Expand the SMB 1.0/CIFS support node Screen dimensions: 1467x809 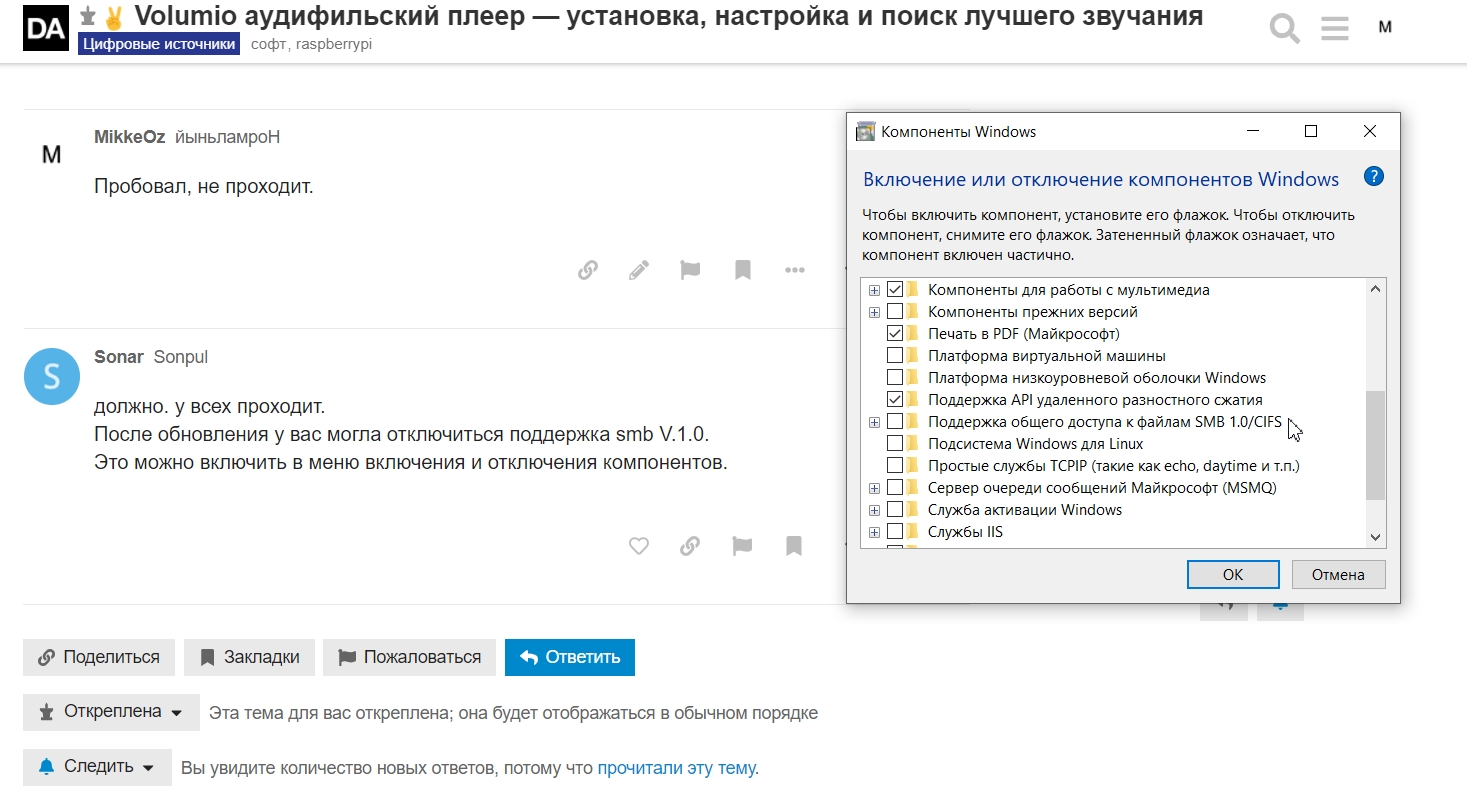pos(875,422)
